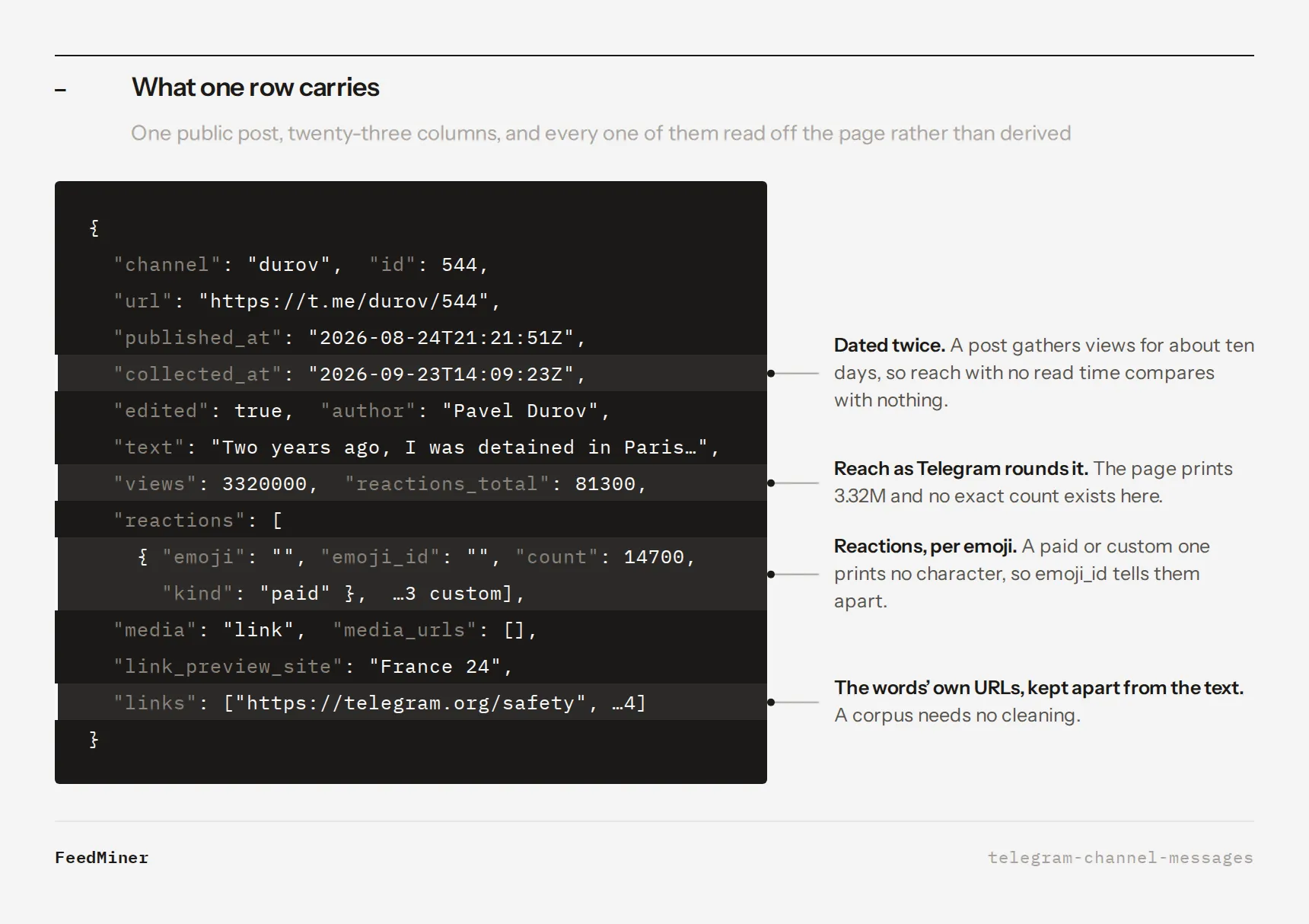Select the "reactions_total" key
The height and width of the screenshot is (924, 1309).
(447, 484)
